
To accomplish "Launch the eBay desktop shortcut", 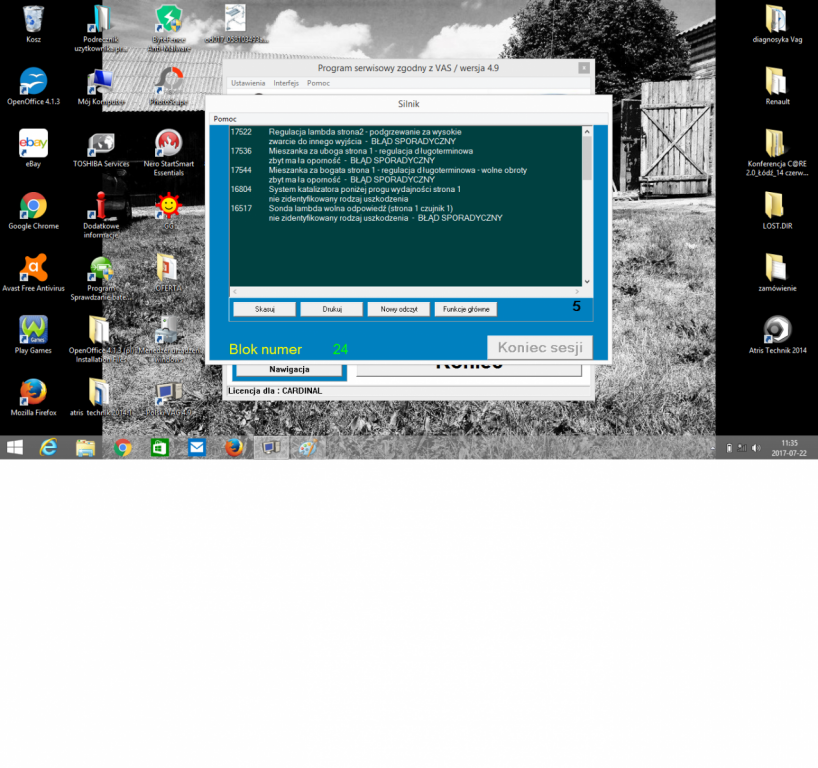I will click(33, 148).
